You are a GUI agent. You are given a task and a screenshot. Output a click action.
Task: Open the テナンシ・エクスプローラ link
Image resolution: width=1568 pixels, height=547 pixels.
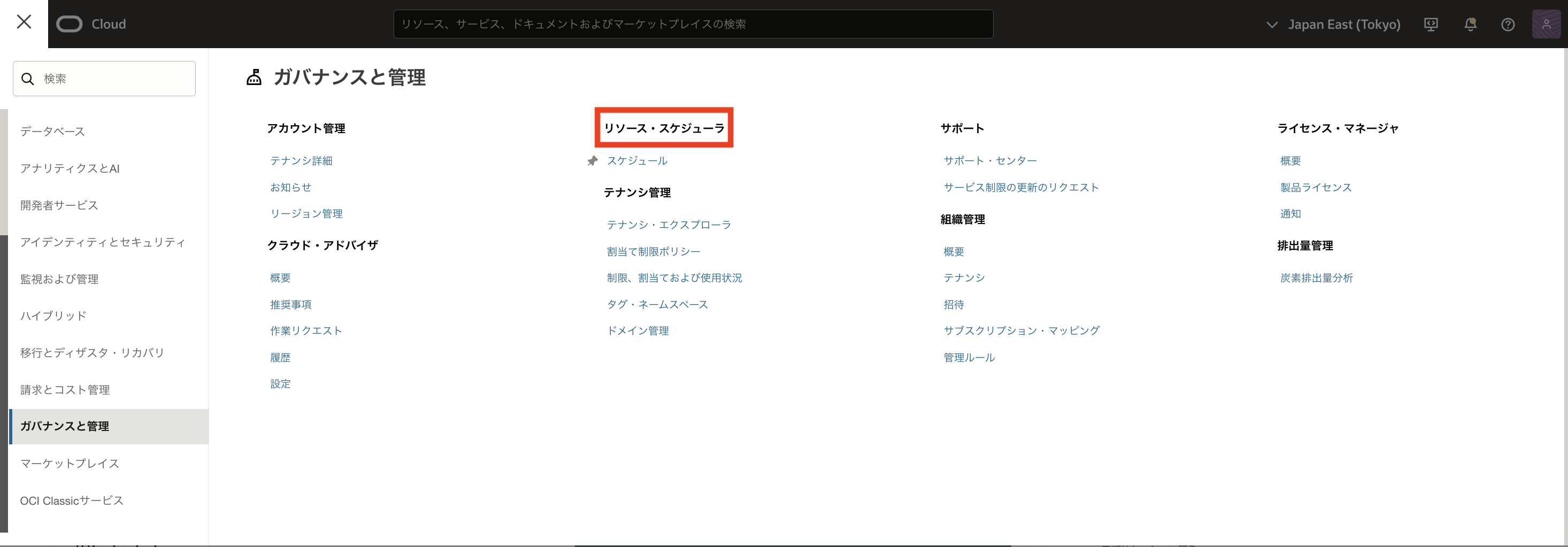669,225
